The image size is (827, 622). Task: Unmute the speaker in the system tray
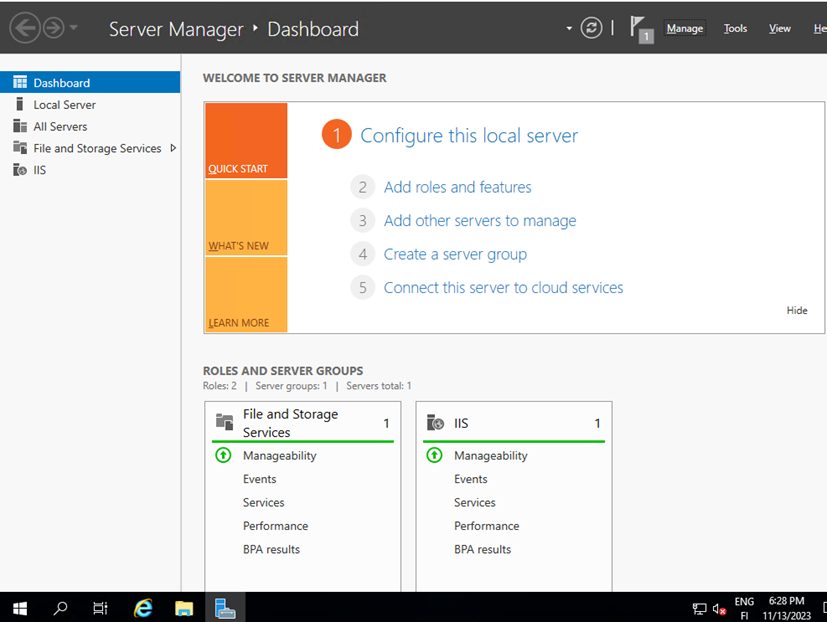(x=719, y=607)
